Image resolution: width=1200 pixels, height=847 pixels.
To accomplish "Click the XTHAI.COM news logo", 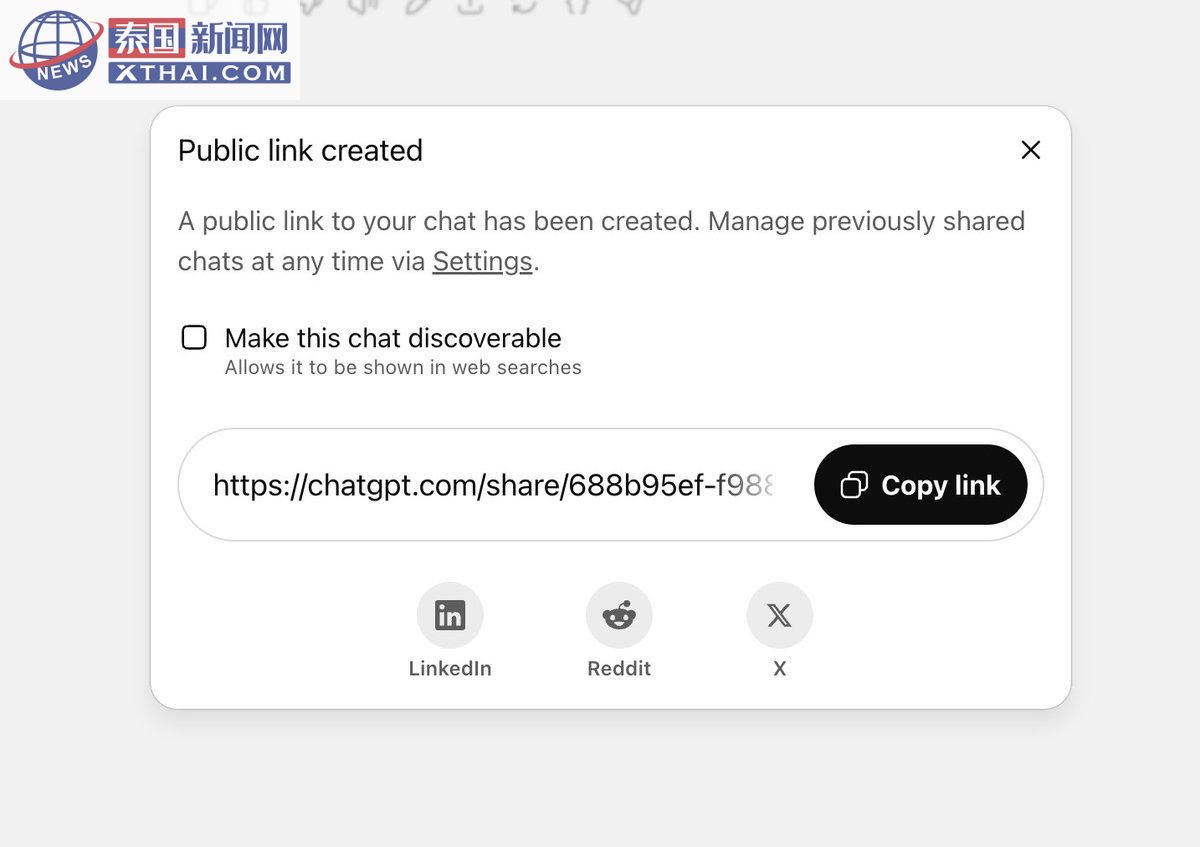I will [150, 50].
